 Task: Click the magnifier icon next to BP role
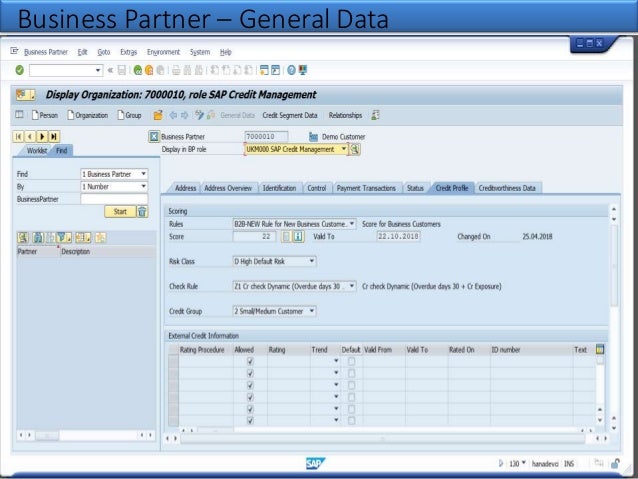(x=355, y=149)
